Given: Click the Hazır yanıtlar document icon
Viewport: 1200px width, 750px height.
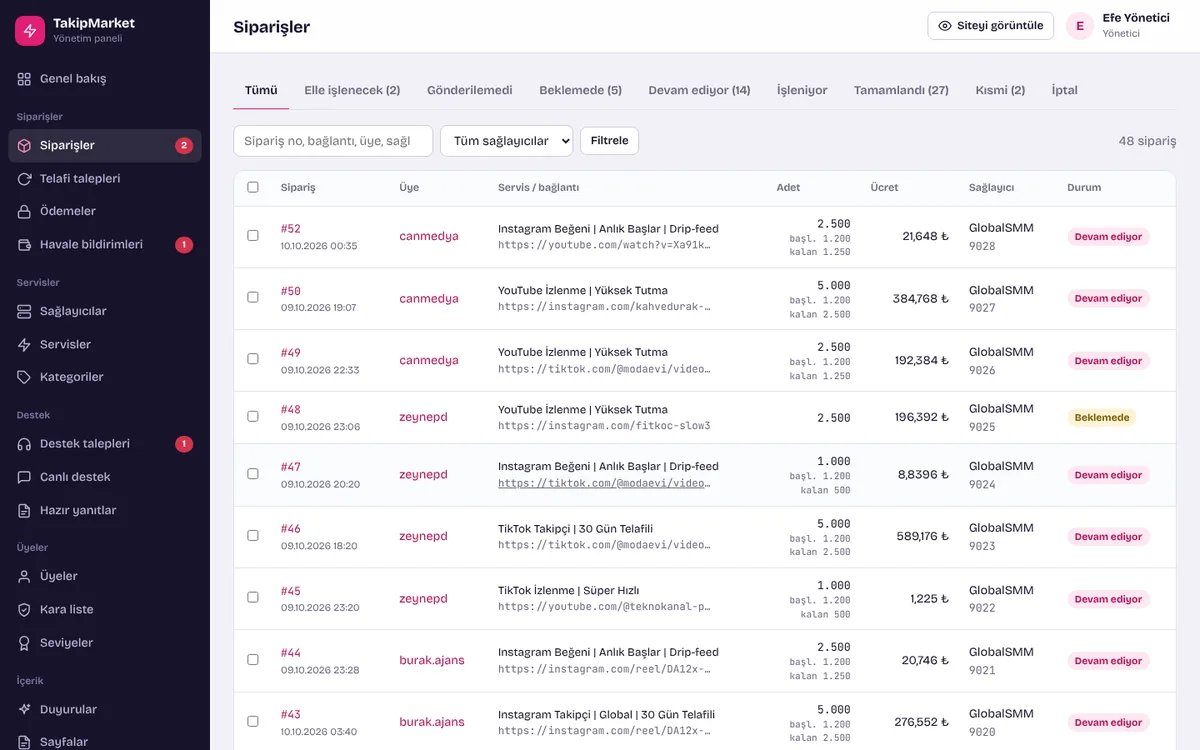Looking at the screenshot, I should [x=24, y=510].
